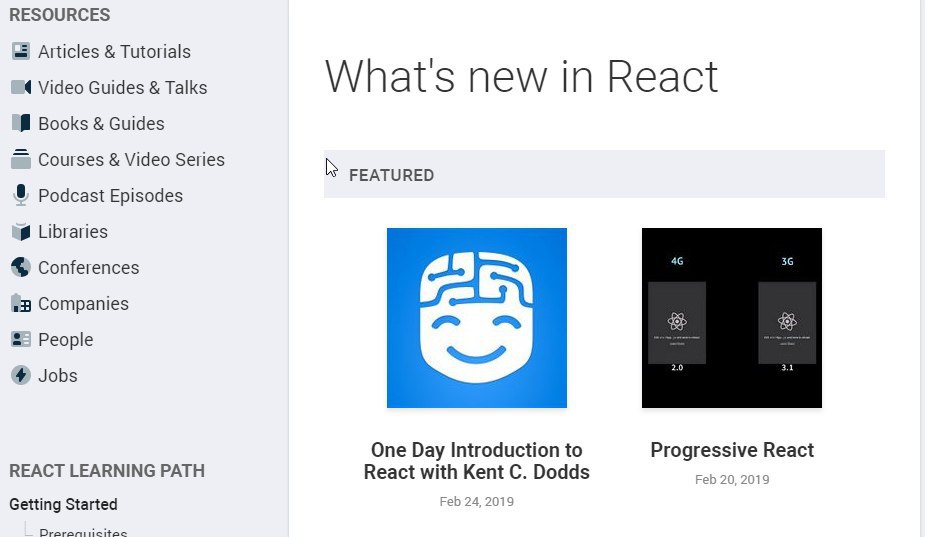This screenshot has width=925, height=537.
Task: Click the Courses & Video Series stack icon
Action: click(x=21, y=159)
